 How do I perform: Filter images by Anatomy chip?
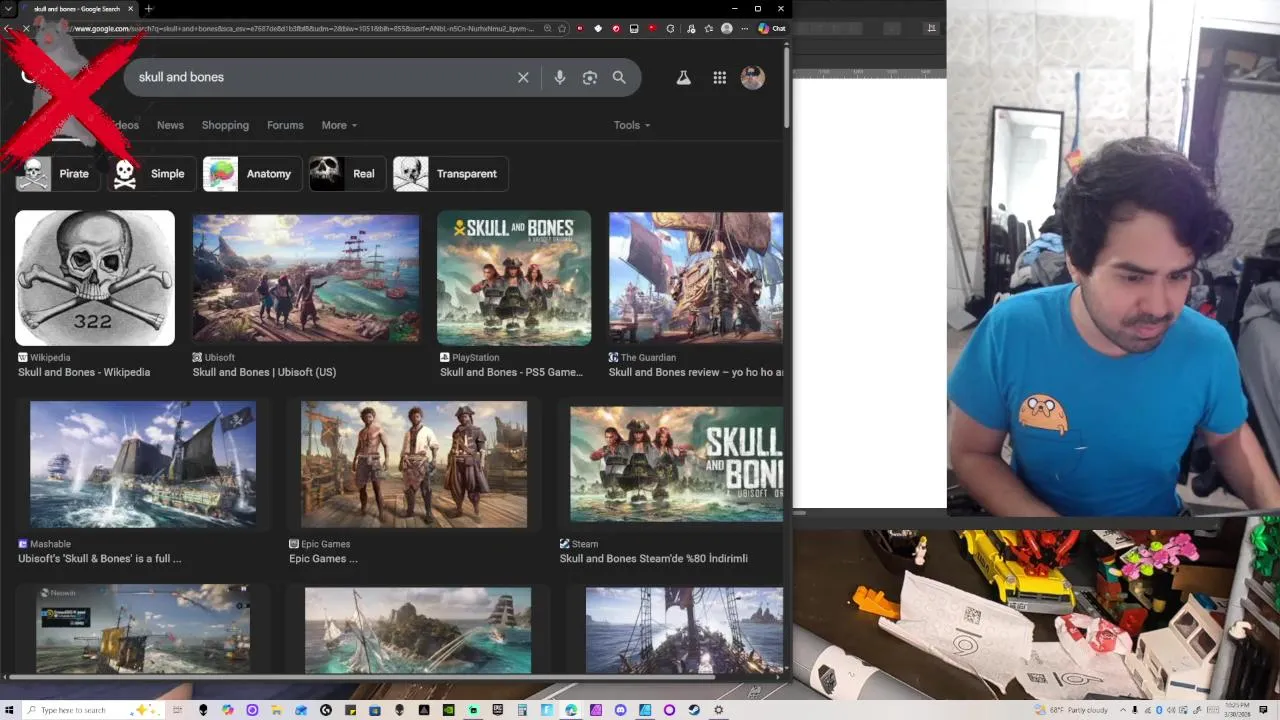click(251, 174)
